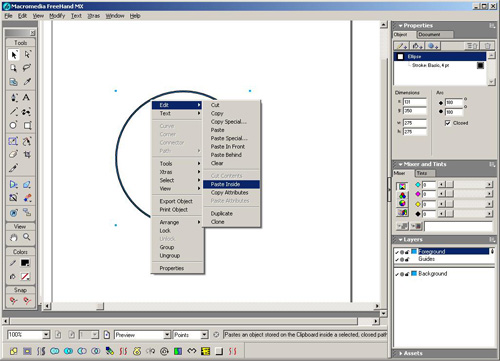The height and width of the screenshot is (361, 500).
Task: Toggle the Closed checkbox
Action: 448,123
